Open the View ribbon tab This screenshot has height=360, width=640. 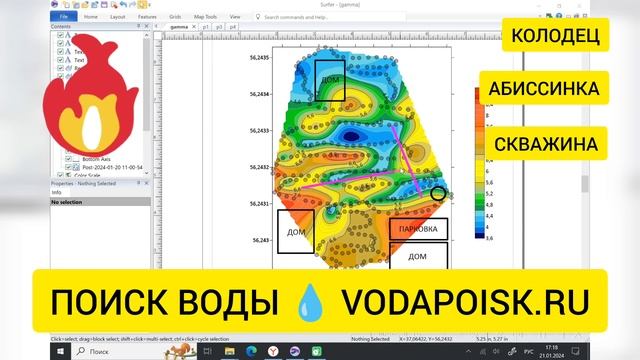235,17
